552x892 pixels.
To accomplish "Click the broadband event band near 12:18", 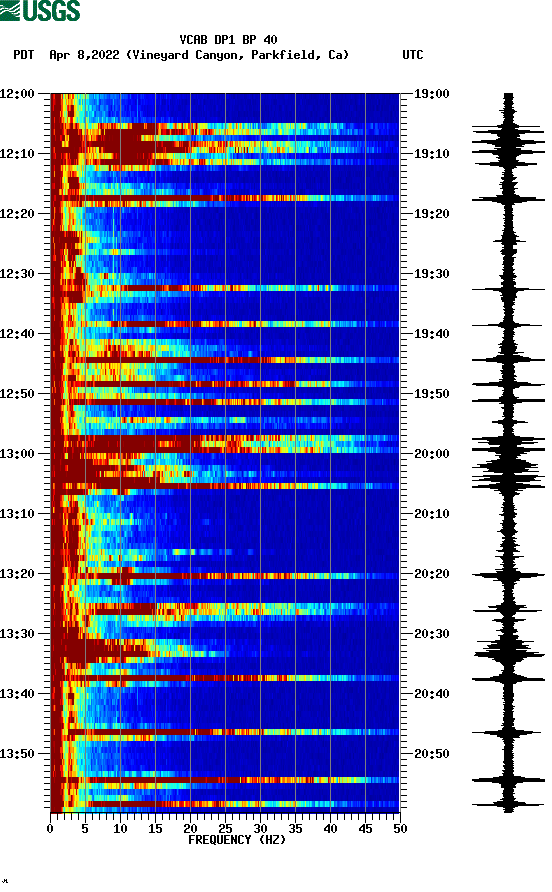I will tap(225, 198).
